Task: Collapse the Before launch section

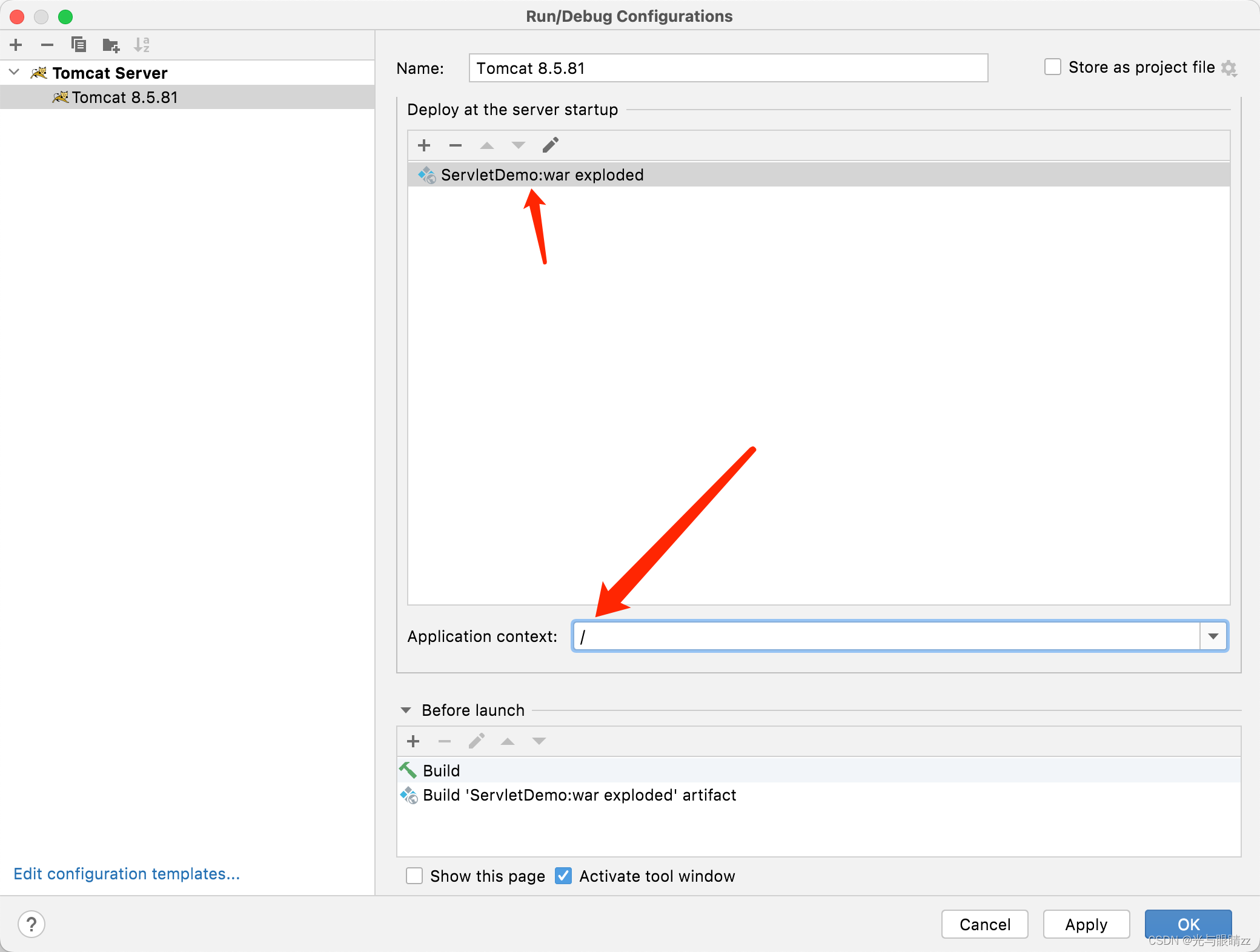Action: [x=406, y=710]
